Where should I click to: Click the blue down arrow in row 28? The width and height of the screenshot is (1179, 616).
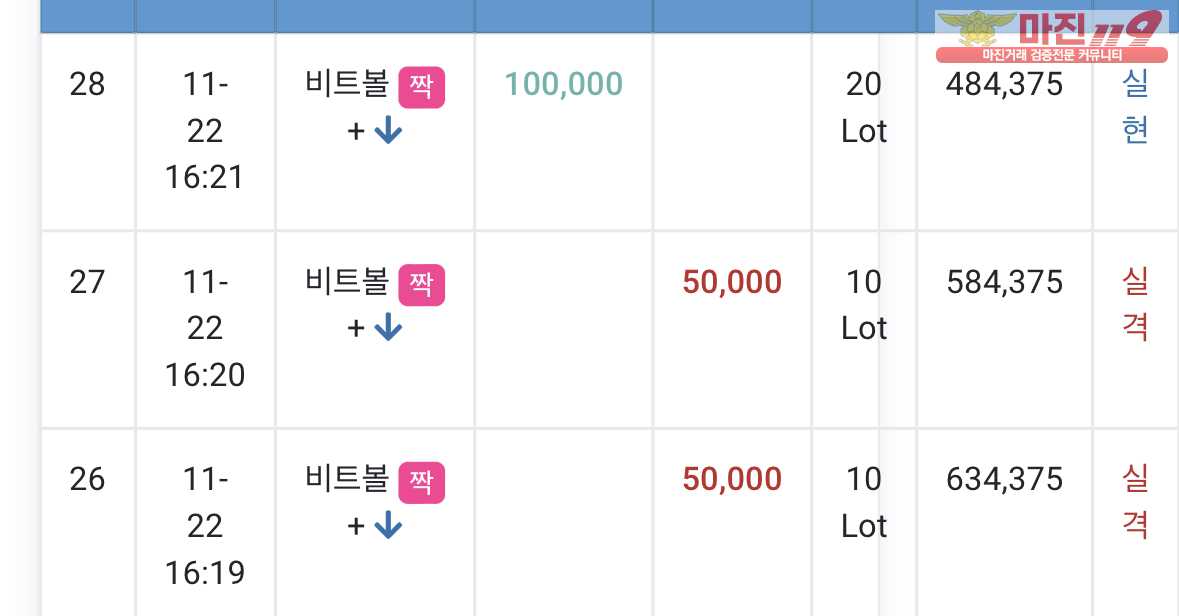point(388,131)
